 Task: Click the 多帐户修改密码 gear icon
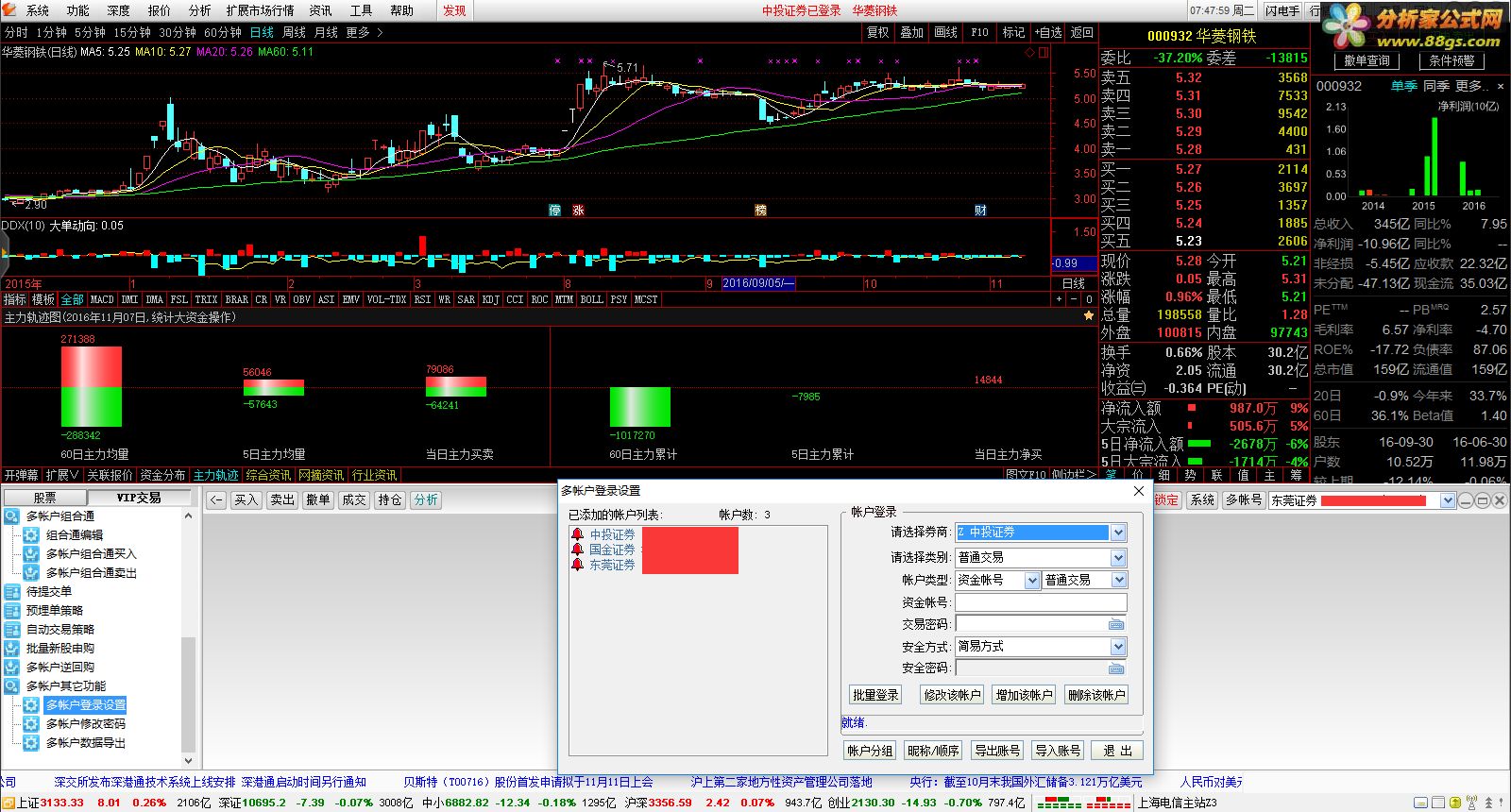pyautogui.click(x=31, y=724)
